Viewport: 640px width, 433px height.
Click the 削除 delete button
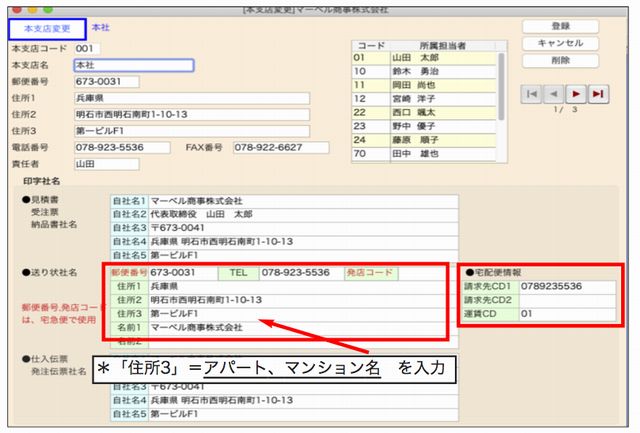560,60
